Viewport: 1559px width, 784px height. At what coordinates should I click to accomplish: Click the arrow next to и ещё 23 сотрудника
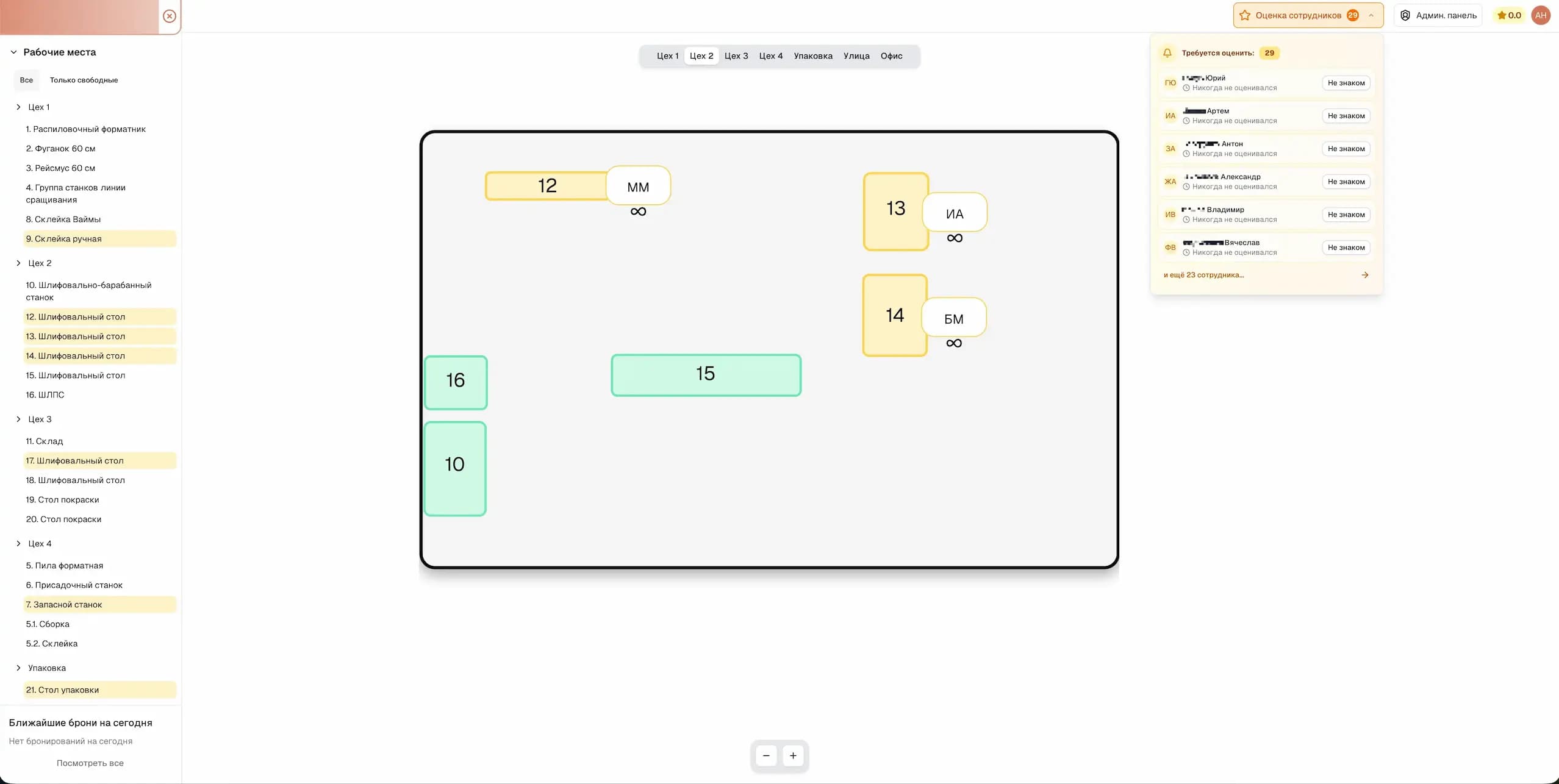(x=1365, y=275)
